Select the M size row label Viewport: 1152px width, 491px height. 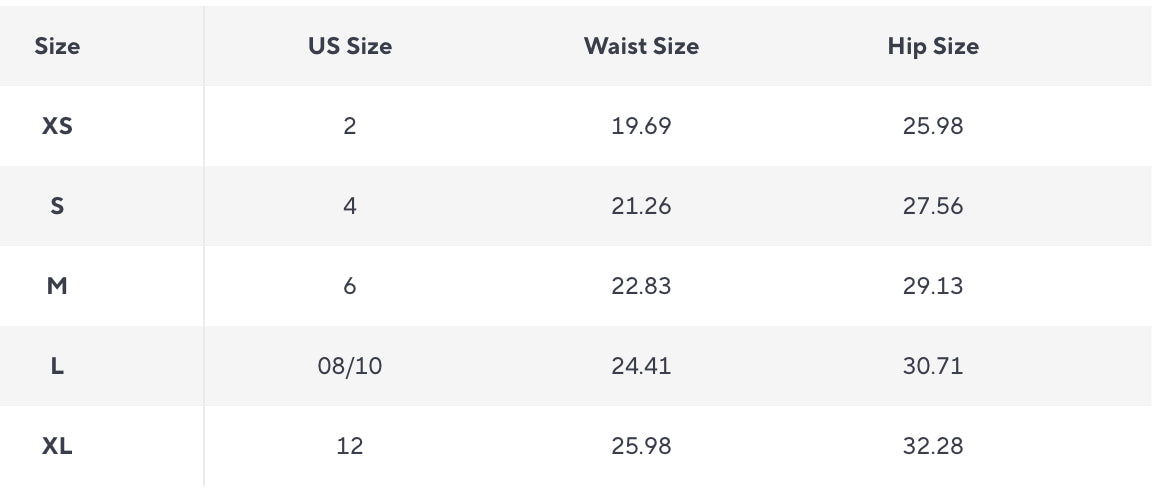point(57,286)
